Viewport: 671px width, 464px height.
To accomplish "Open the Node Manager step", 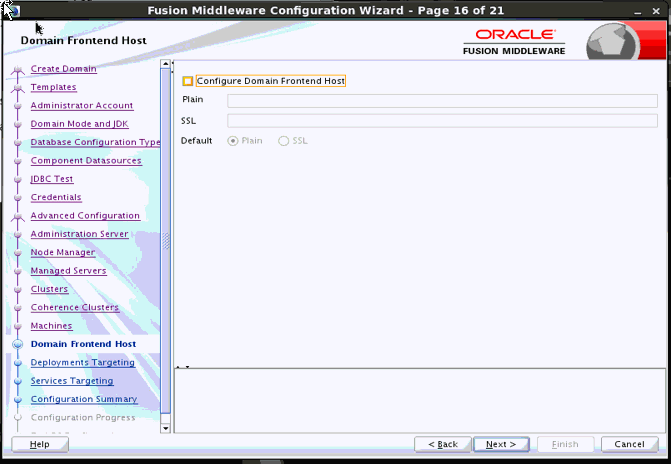I will coord(63,253).
